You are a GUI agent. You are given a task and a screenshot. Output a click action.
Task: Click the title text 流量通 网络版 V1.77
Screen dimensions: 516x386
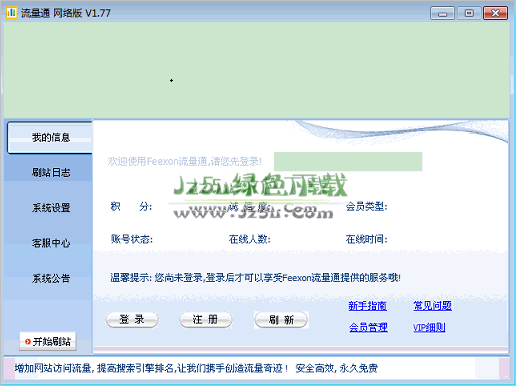66,13
